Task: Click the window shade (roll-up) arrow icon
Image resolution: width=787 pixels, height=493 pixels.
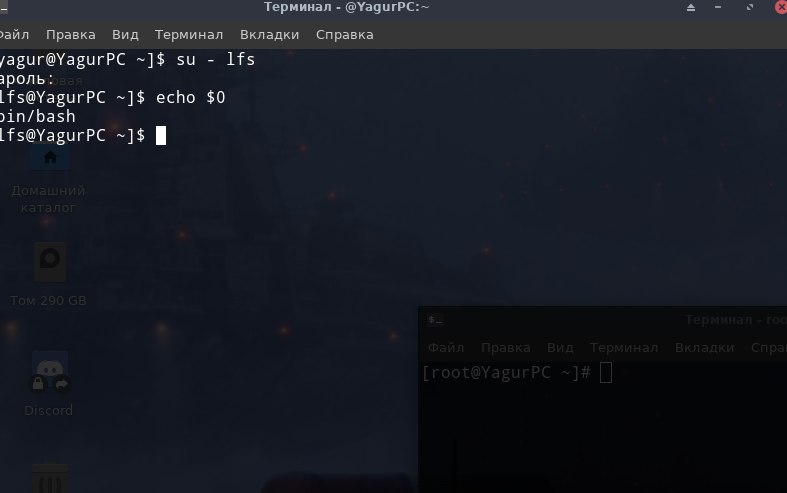Action: click(691, 8)
